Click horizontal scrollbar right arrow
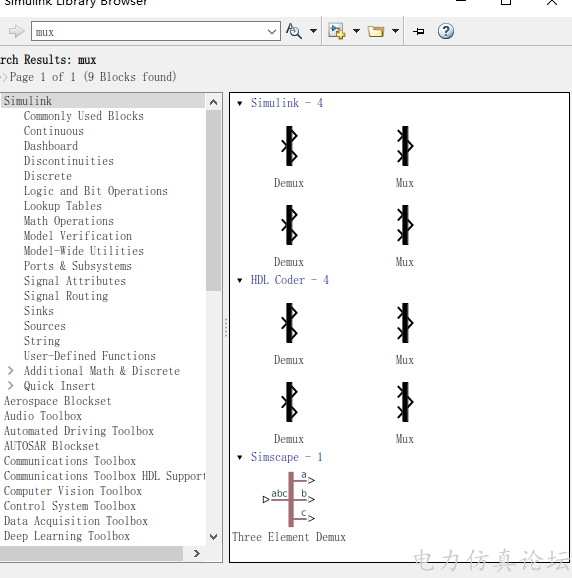The width and height of the screenshot is (572, 578). point(197,553)
